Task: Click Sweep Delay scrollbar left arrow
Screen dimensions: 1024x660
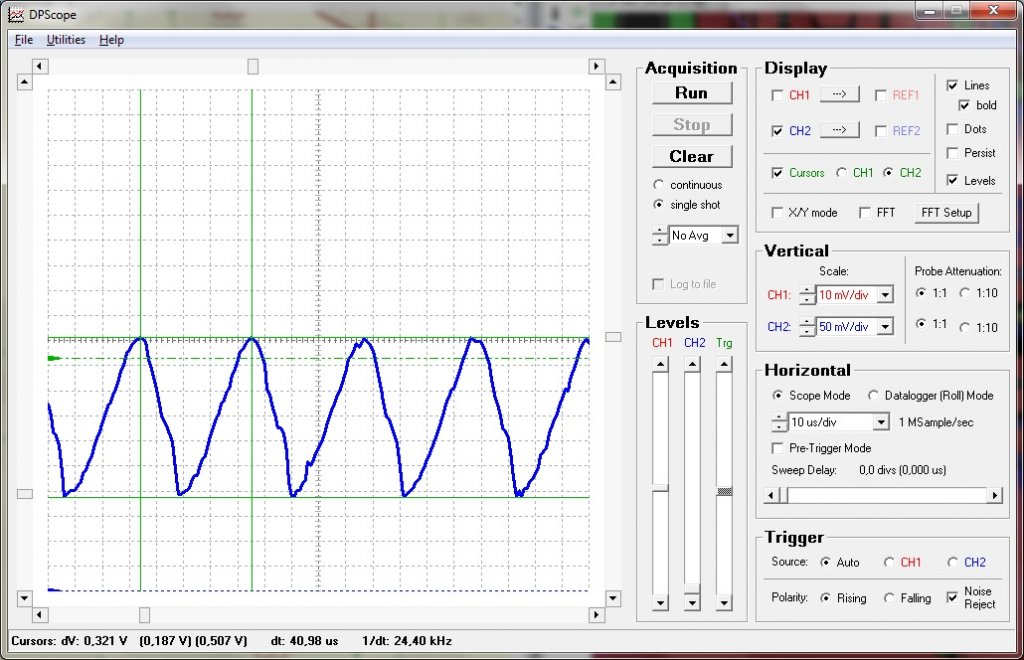Action: [x=771, y=495]
